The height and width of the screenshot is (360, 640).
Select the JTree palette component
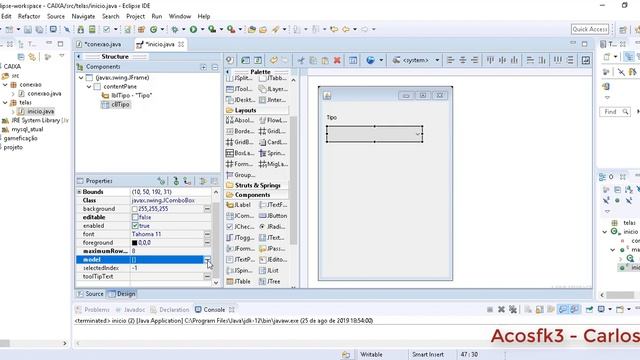pos(270,282)
